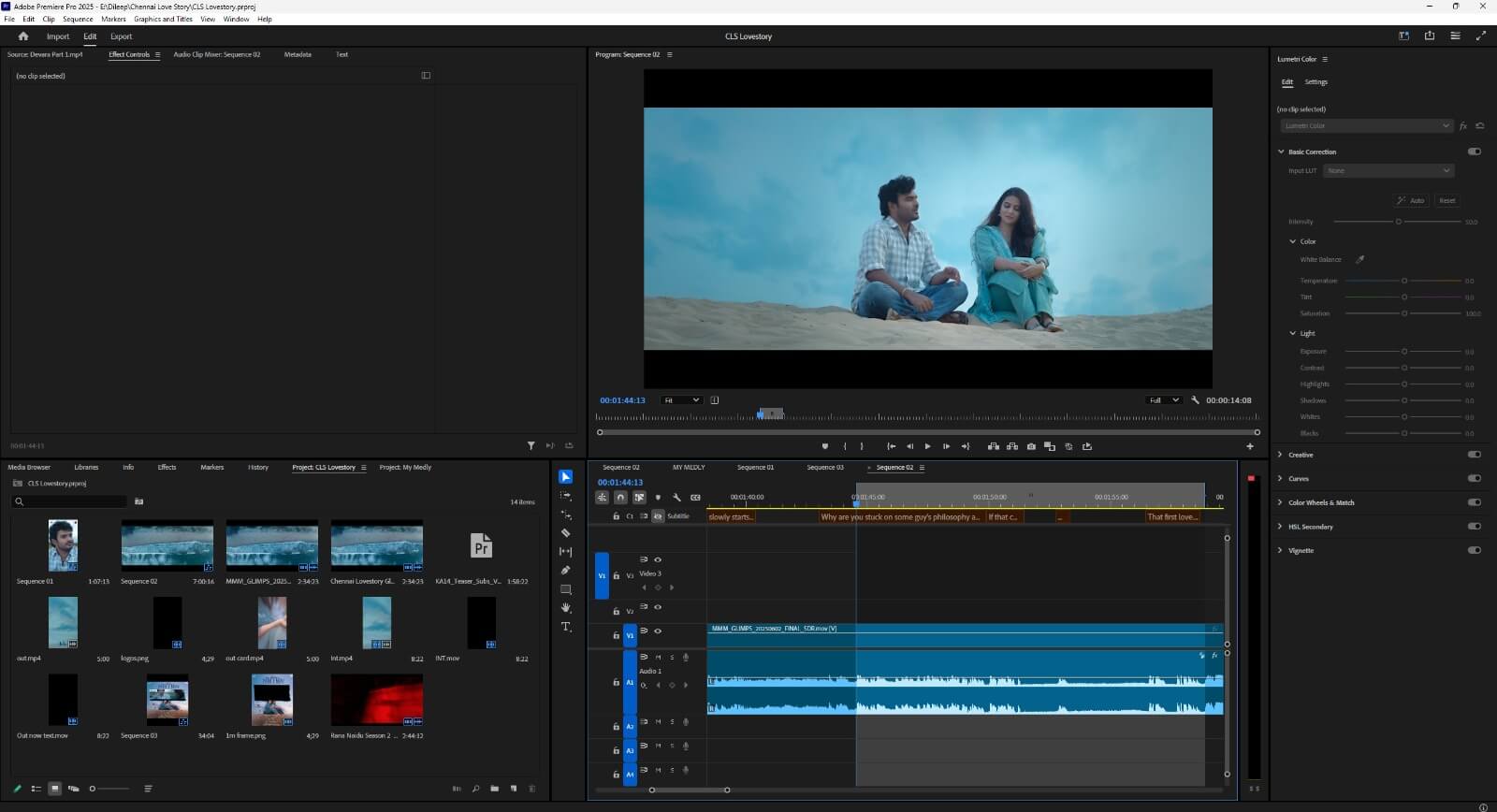
Task: Open the Input LUT dropdown
Action: (1388, 171)
